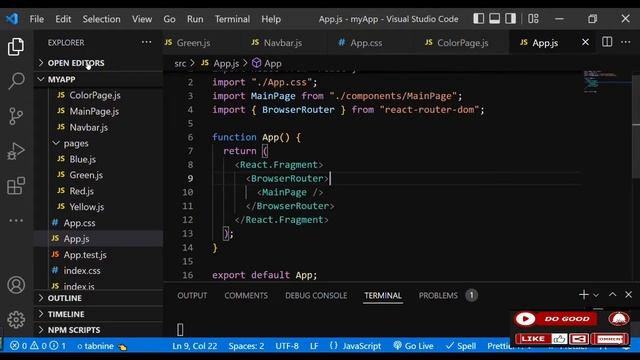Click the Ln 9, Col 22 status item

pos(195,346)
